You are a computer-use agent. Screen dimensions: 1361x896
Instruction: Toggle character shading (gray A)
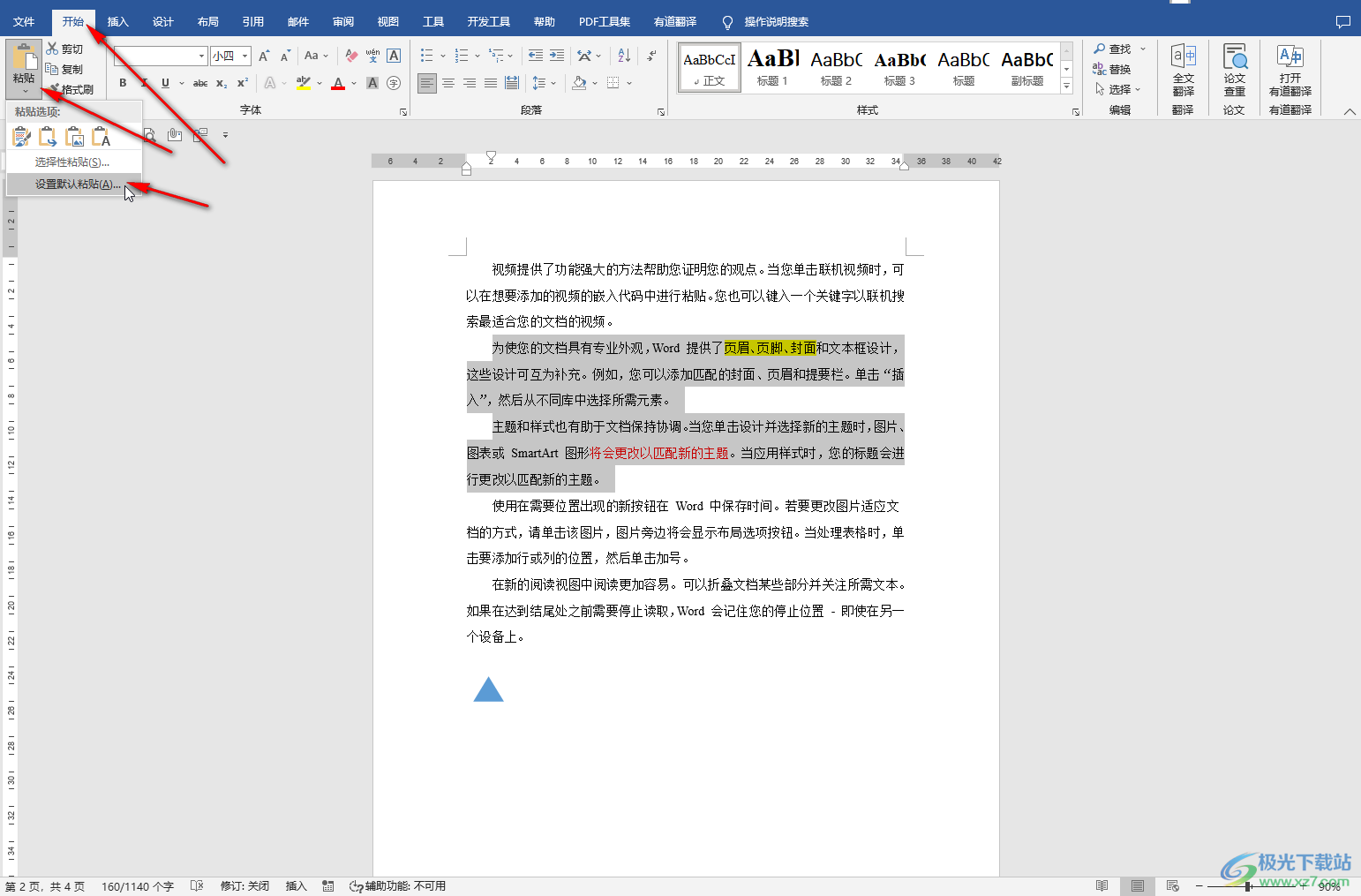pos(372,83)
